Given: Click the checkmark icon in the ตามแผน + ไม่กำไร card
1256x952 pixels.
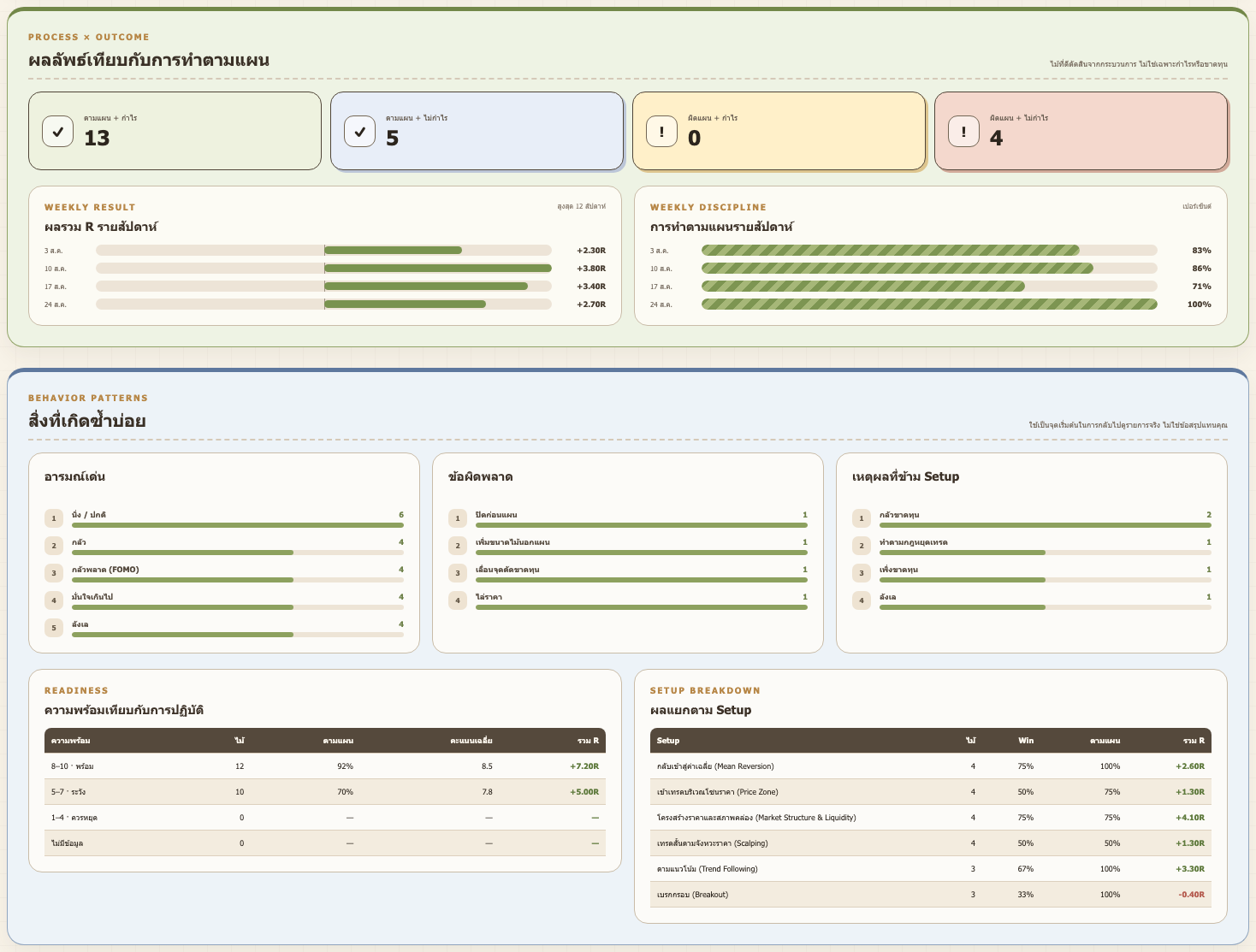Looking at the screenshot, I should 359,132.
